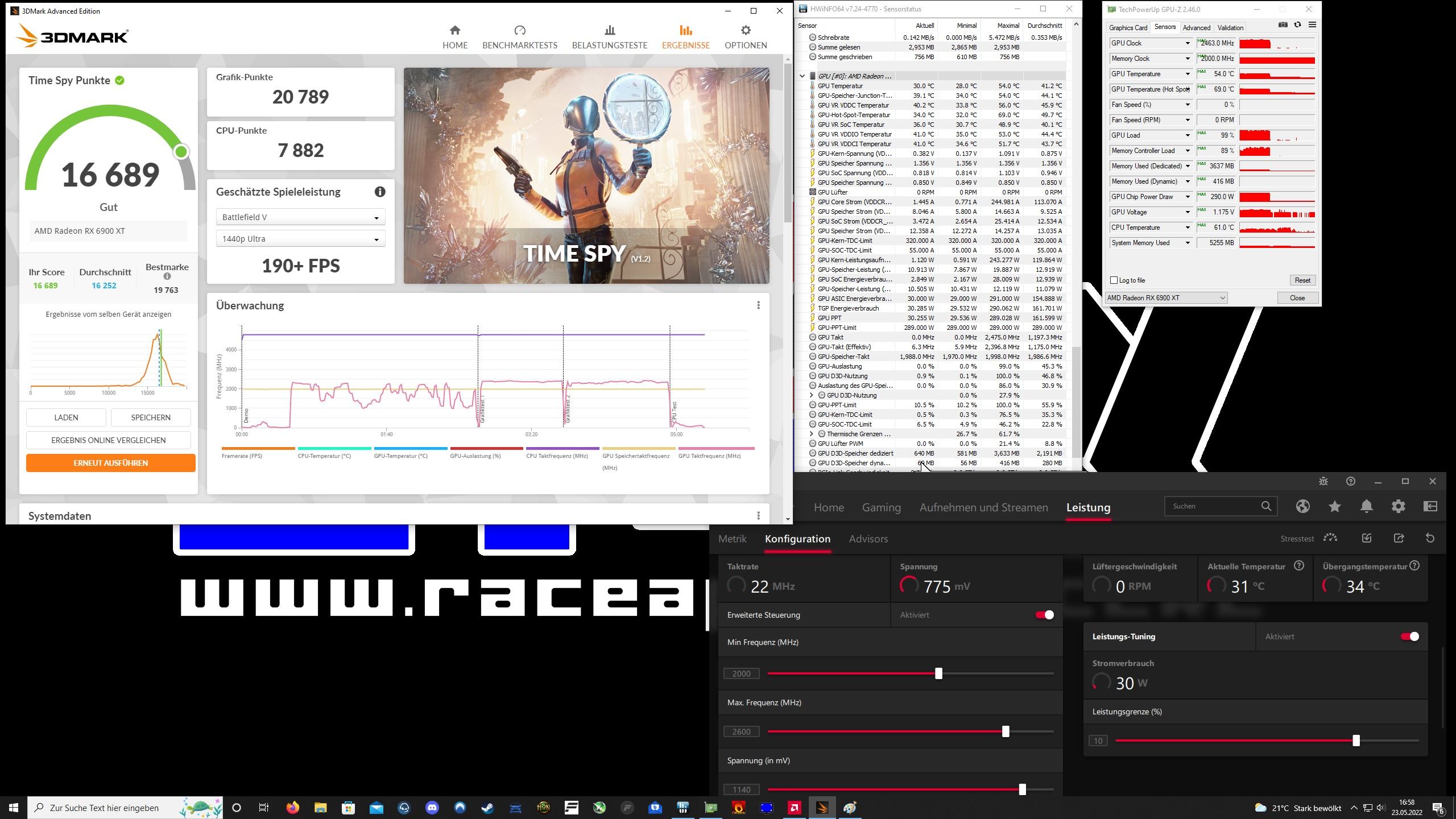Click the AMD web browser globe icon
Image resolution: width=1456 pixels, height=819 pixels.
[x=1302, y=506]
